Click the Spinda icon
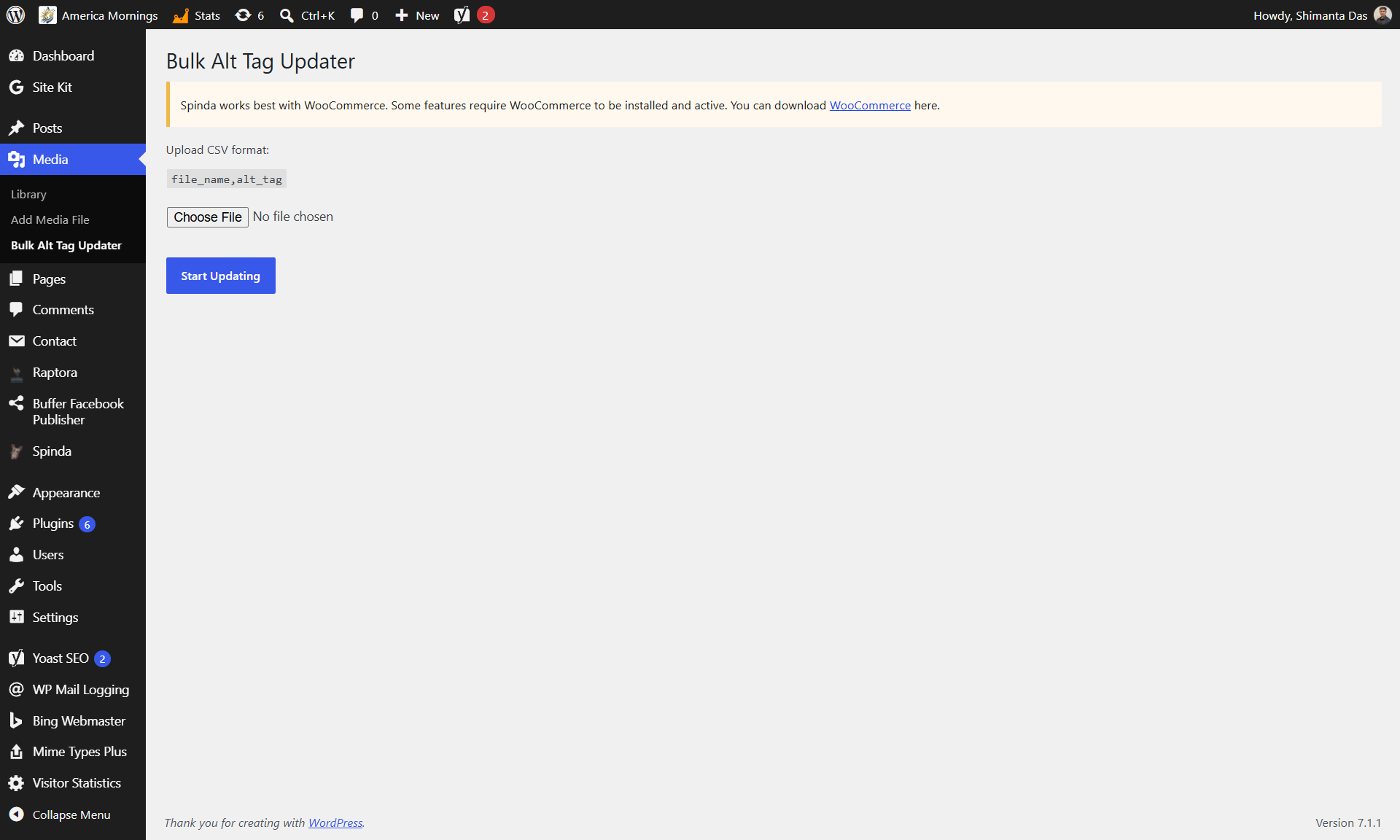 pyautogui.click(x=16, y=451)
